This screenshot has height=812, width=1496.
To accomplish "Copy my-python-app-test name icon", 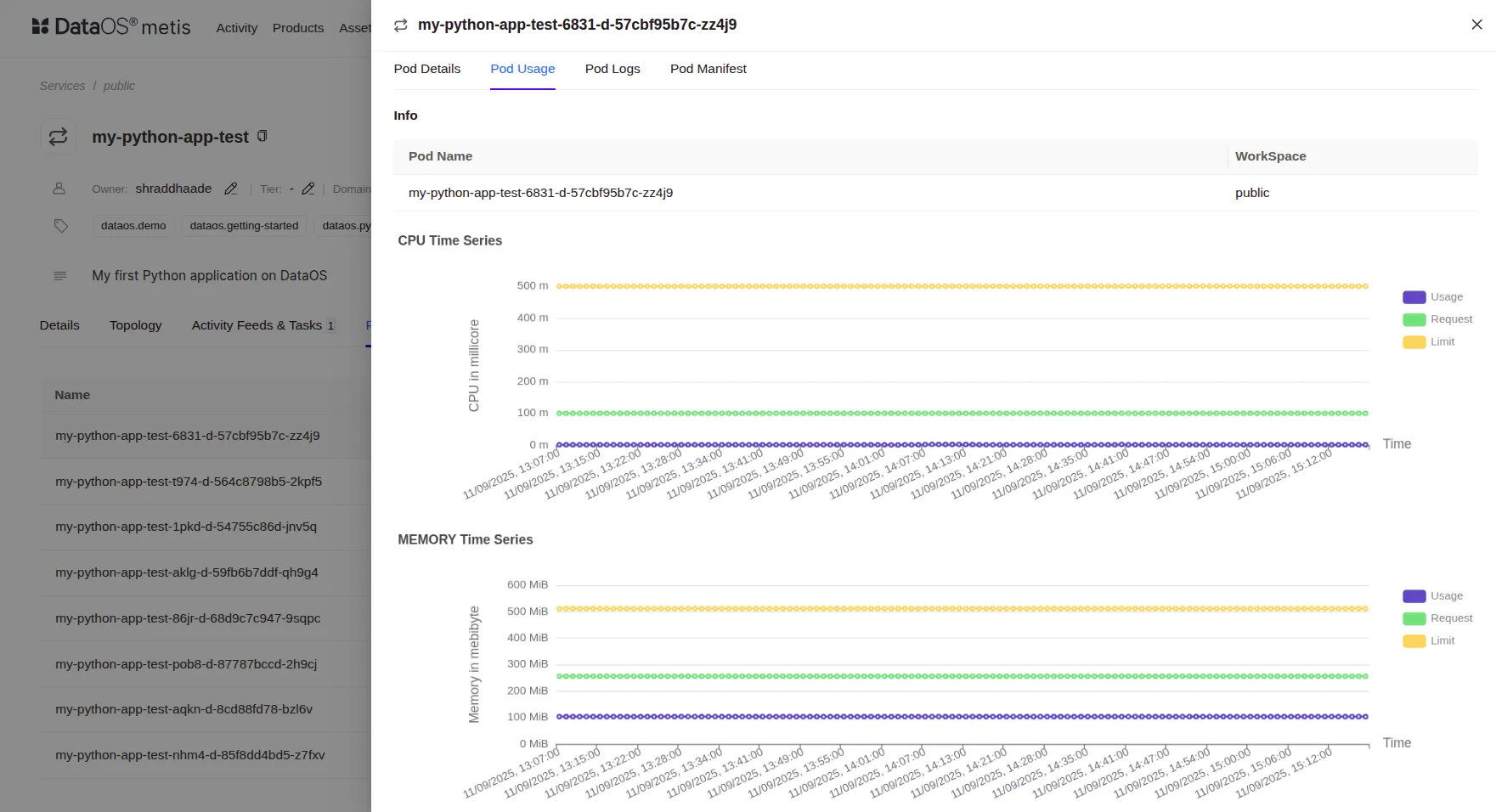I will pos(263,136).
